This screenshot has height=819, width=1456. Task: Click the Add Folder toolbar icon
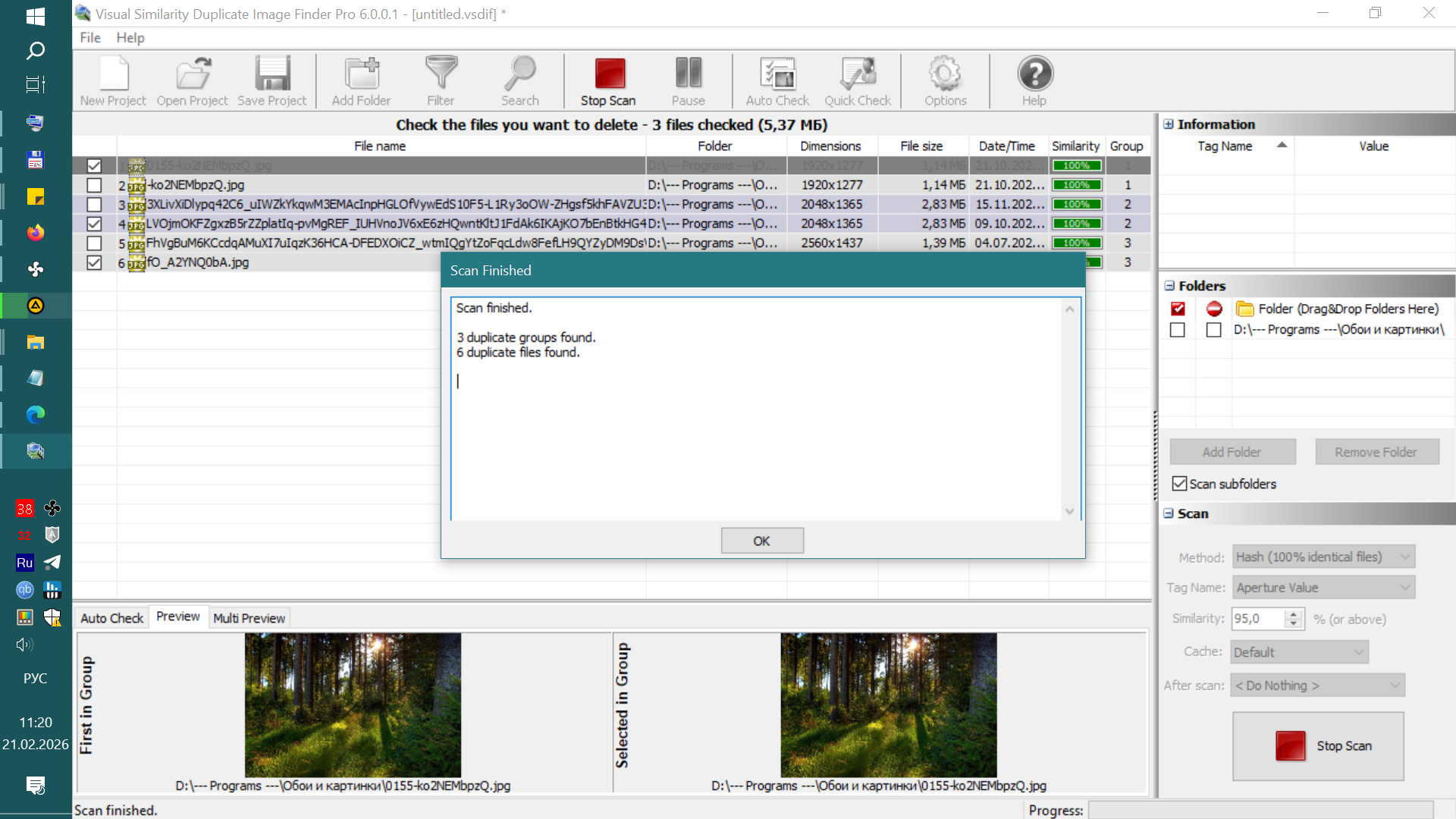[x=361, y=81]
